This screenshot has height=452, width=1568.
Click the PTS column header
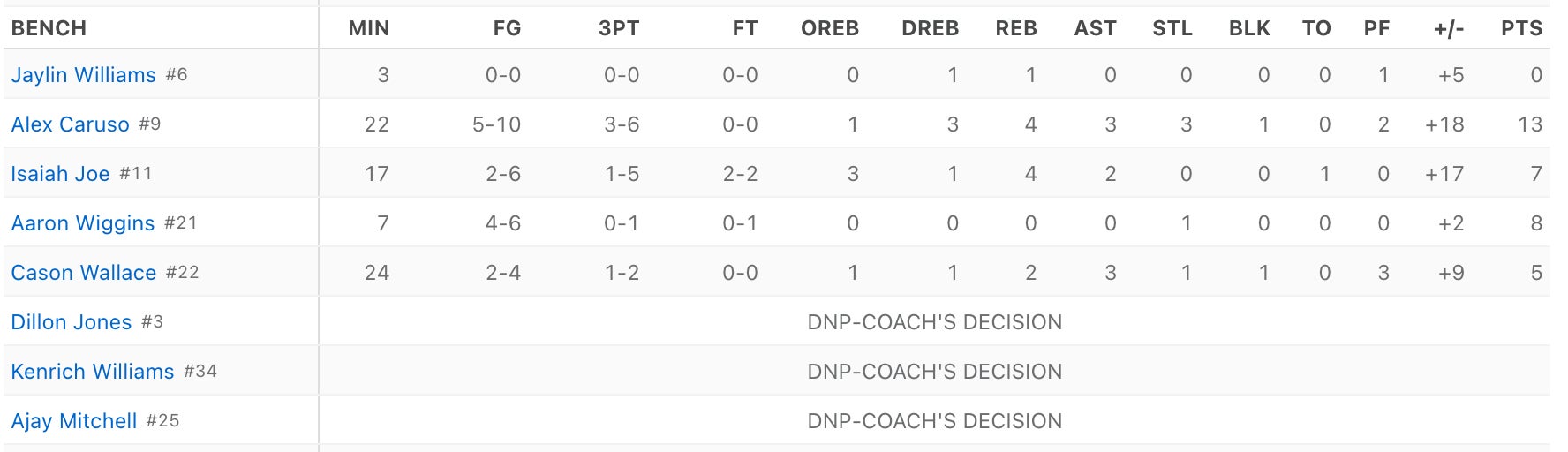click(x=1521, y=28)
